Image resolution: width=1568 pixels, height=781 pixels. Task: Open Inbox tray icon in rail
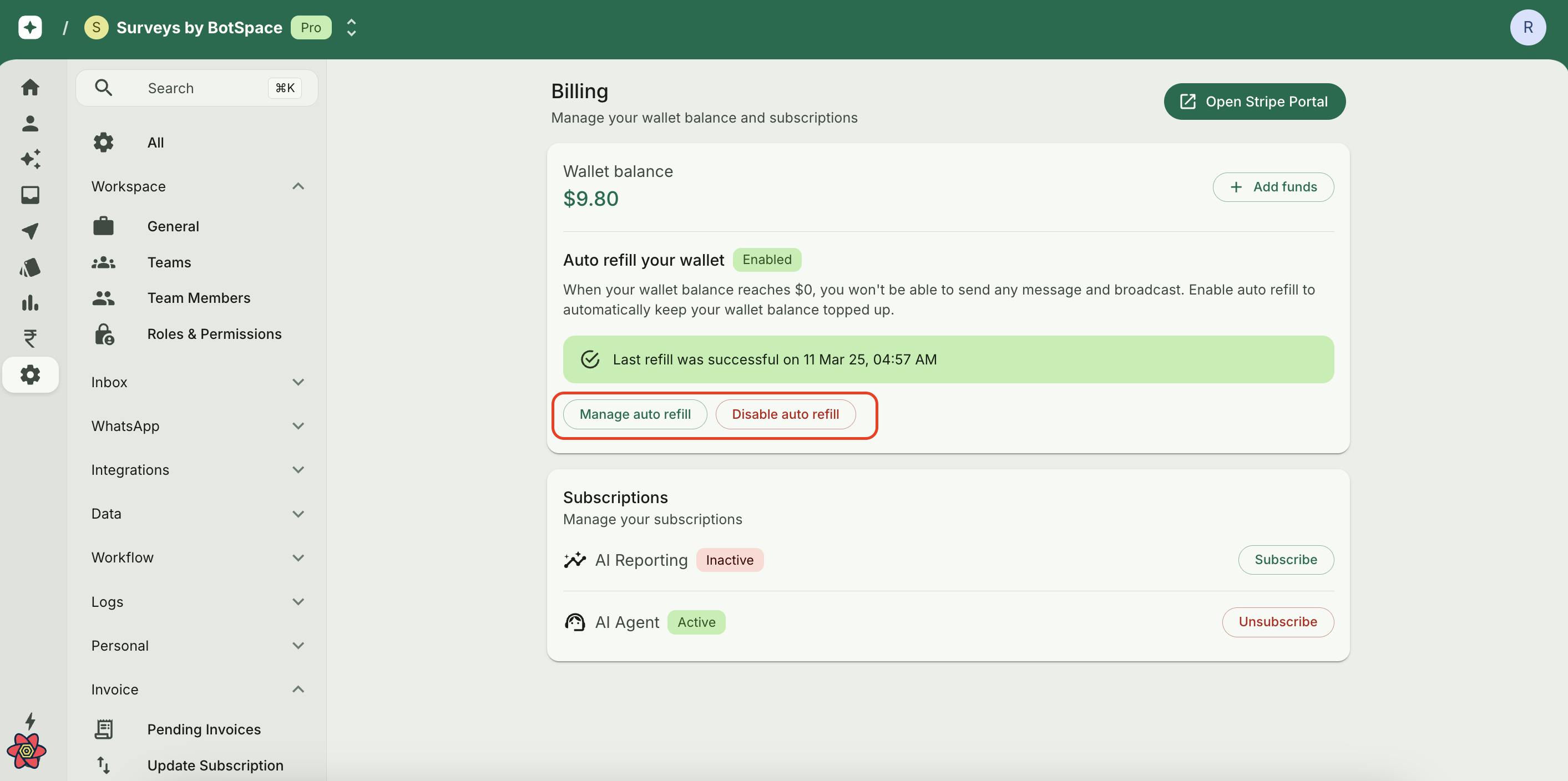point(30,195)
